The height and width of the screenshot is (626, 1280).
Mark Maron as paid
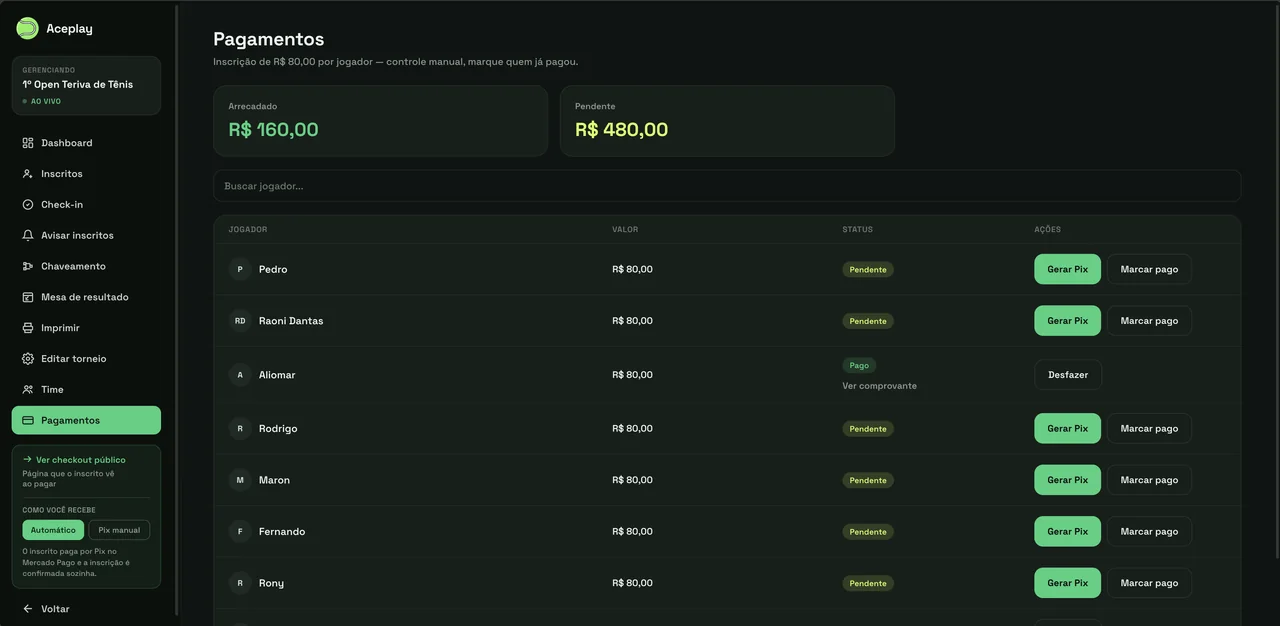point(1149,480)
